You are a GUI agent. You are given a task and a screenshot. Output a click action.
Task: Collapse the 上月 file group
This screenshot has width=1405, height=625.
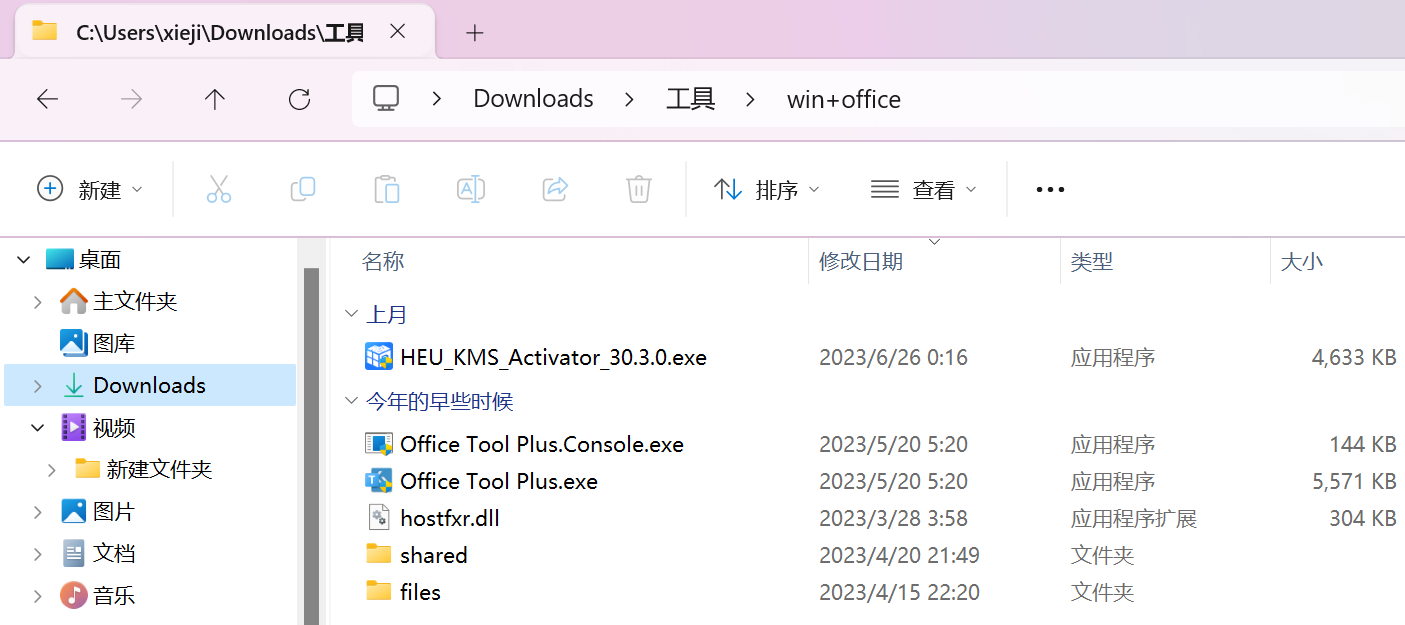point(351,314)
